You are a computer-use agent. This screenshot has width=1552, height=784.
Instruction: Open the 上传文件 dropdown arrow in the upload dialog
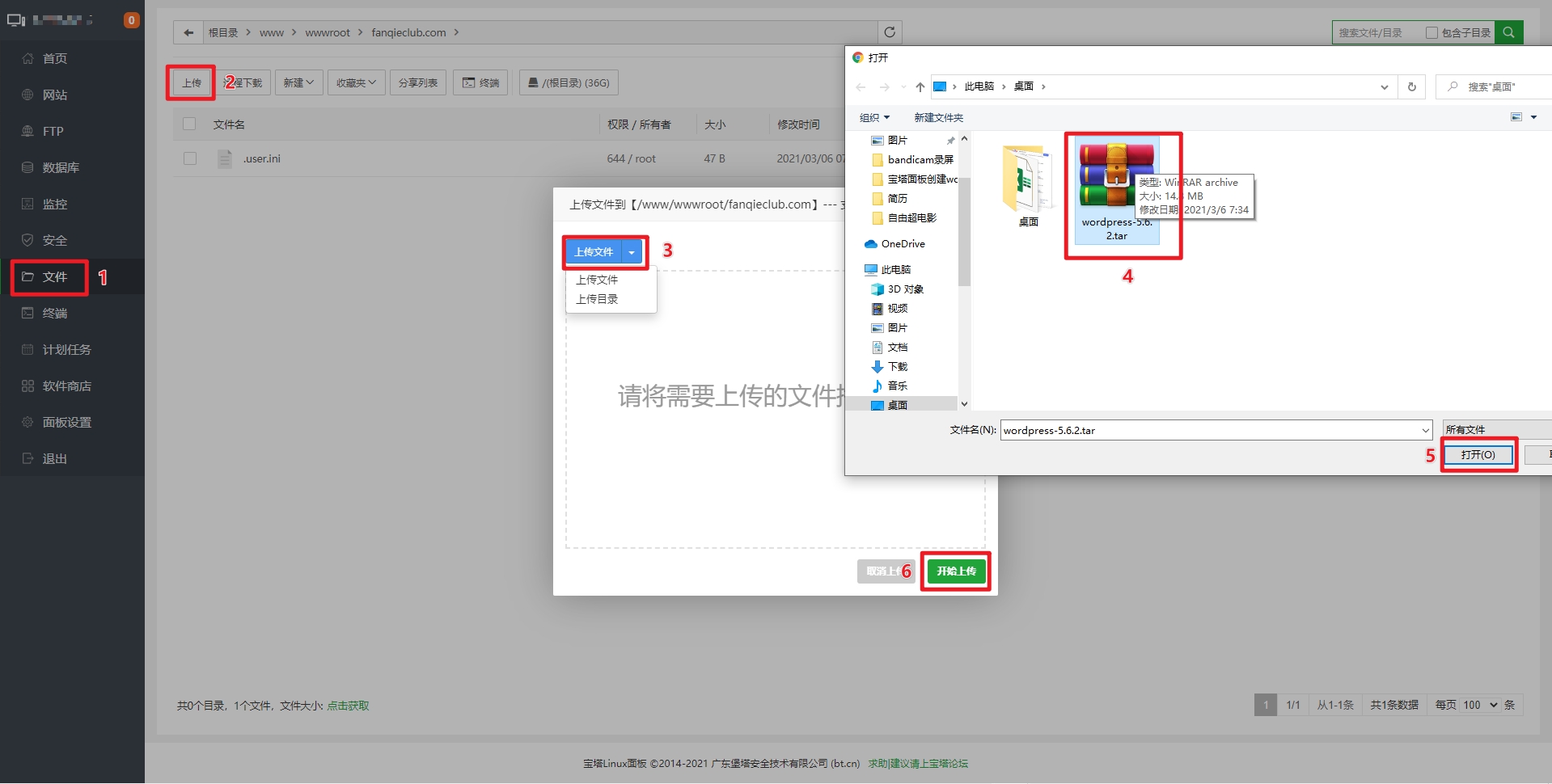tap(632, 251)
